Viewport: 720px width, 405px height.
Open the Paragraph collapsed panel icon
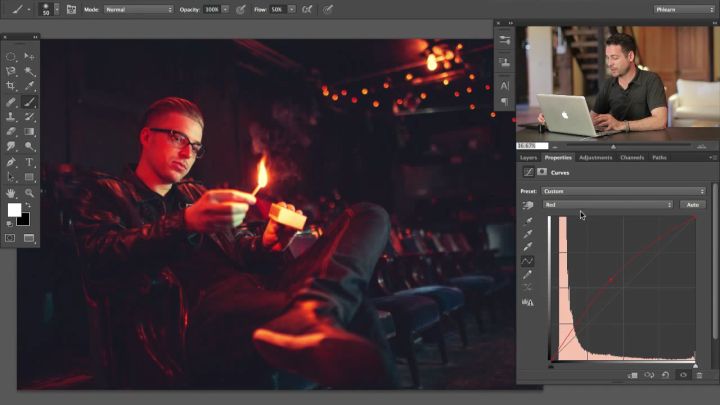click(x=504, y=101)
